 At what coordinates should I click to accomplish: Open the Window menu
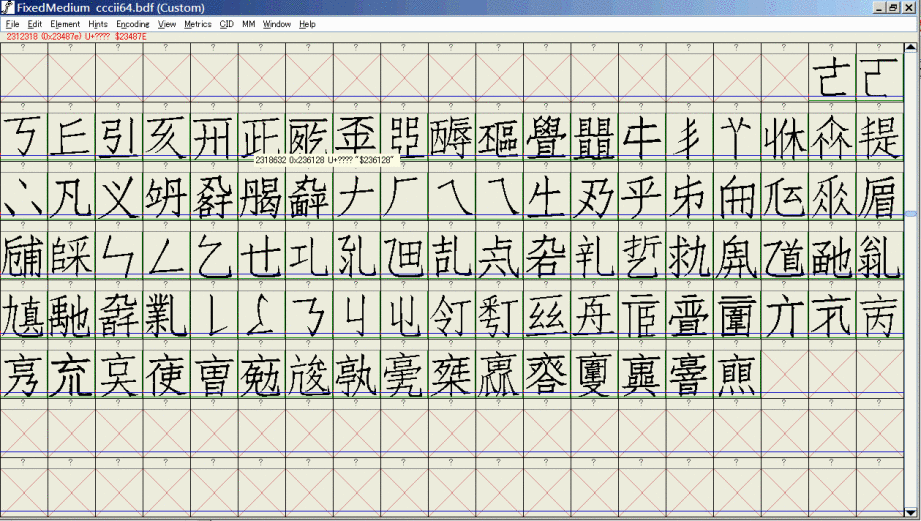[x=277, y=24]
